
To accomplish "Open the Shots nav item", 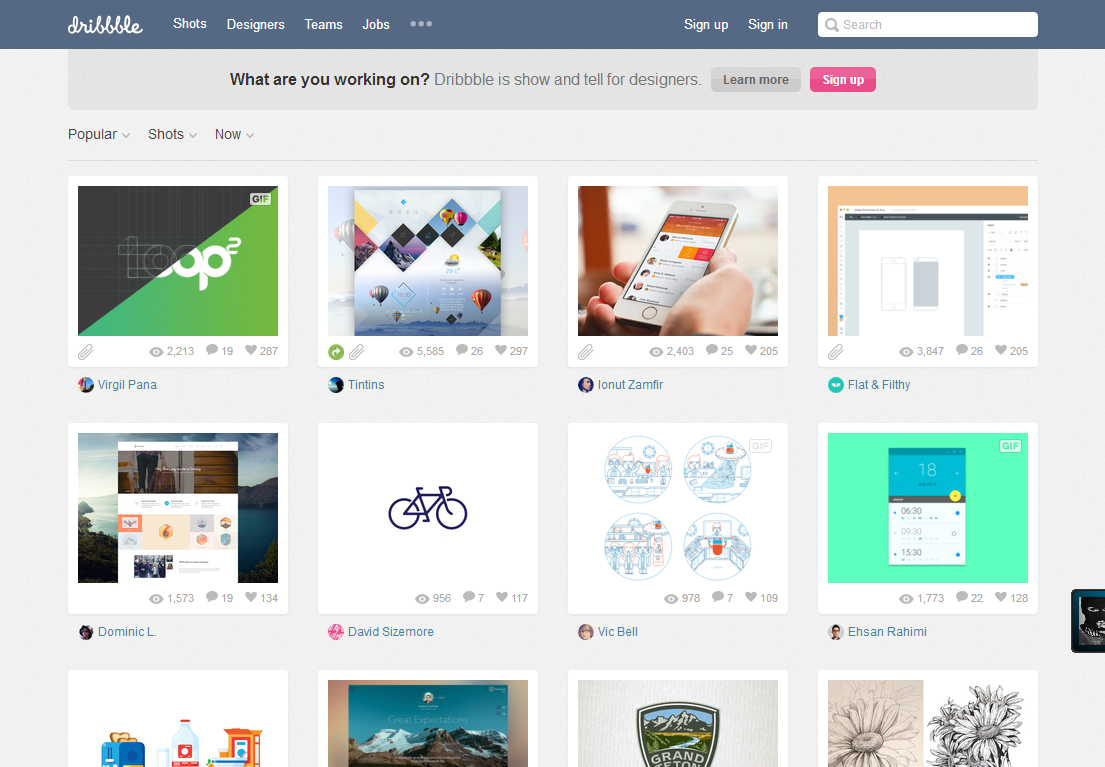I will tap(190, 24).
